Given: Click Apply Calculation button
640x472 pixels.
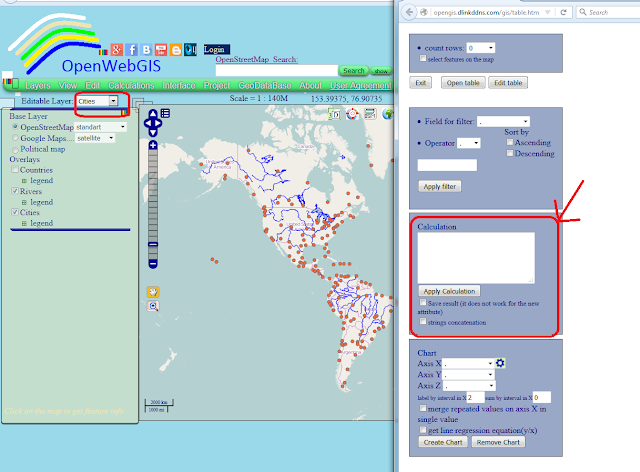Looking at the screenshot, I should click(x=449, y=291).
